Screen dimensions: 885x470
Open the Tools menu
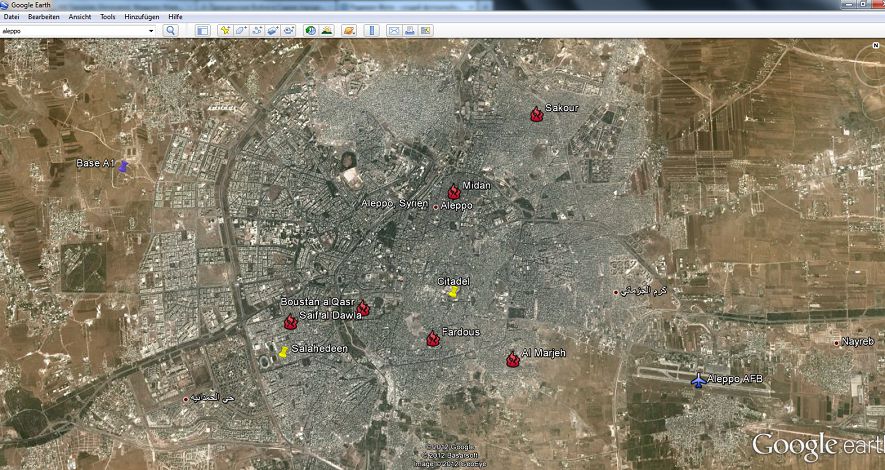tap(107, 17)
